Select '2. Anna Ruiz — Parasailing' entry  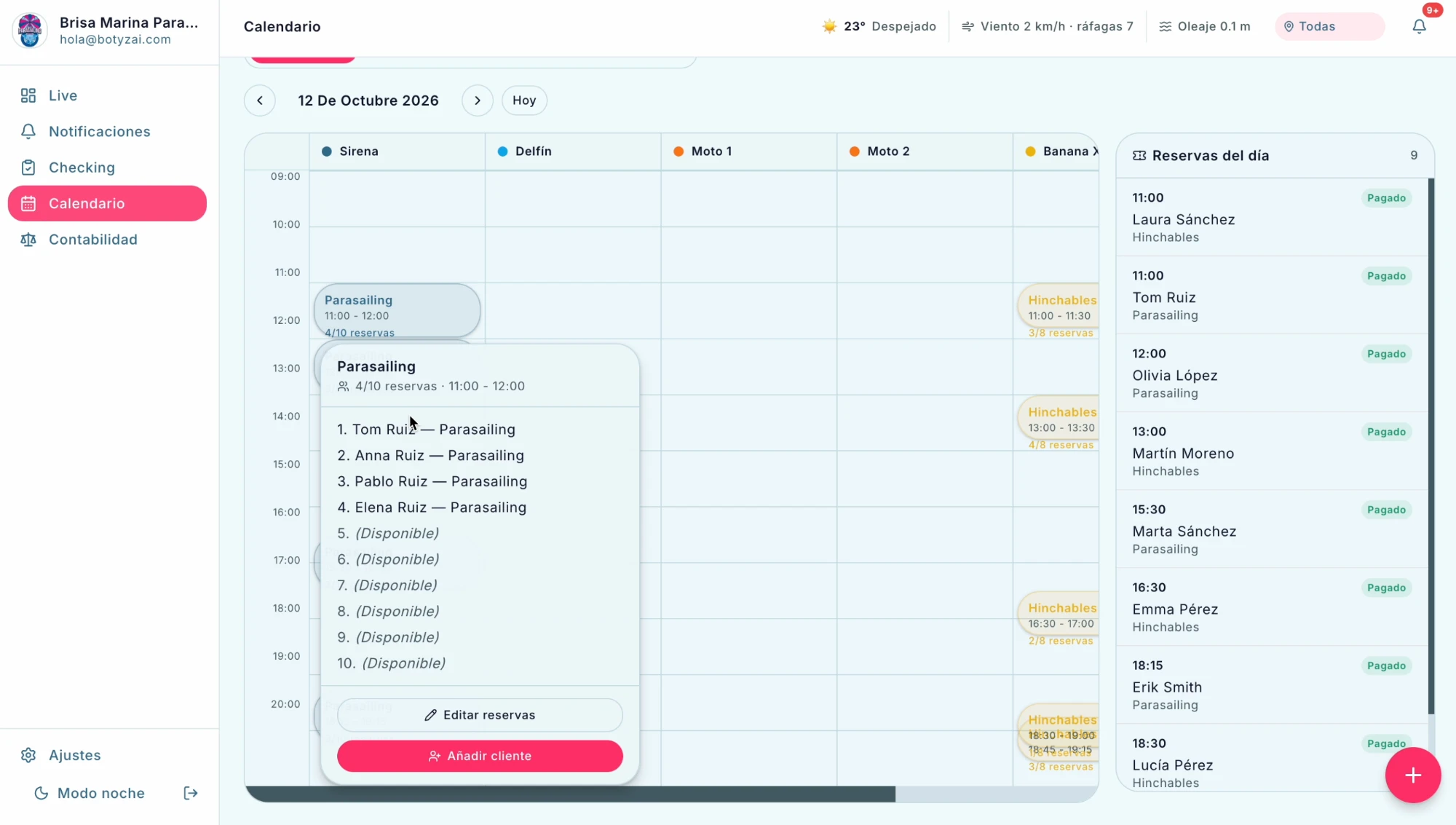(430, 456)
